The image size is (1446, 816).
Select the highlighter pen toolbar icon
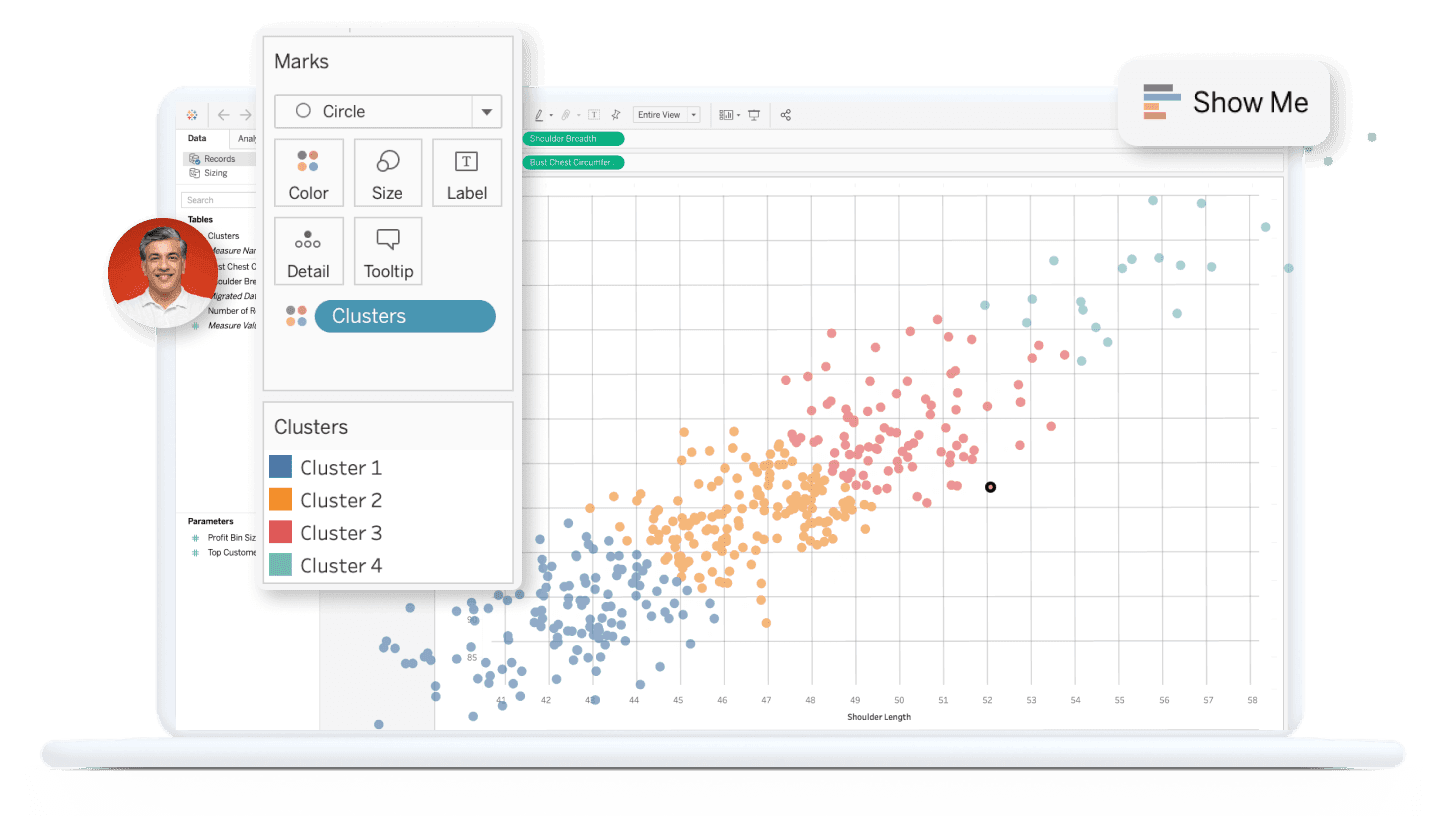539,115
